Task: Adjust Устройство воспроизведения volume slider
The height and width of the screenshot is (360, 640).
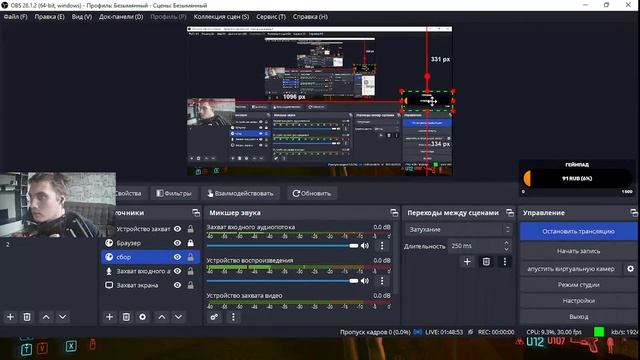Action: [x=282, y=281]
